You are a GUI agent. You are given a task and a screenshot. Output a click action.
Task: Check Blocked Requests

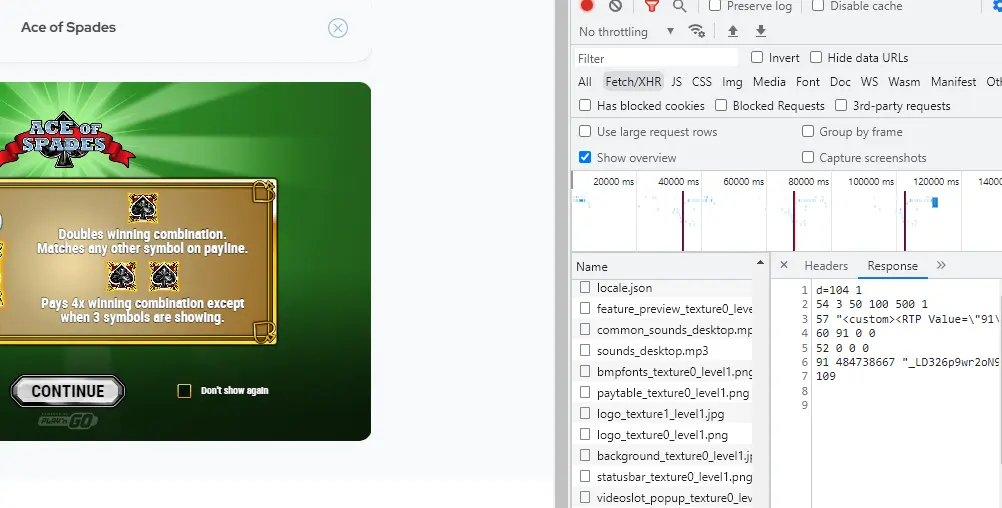click(721, 105)
